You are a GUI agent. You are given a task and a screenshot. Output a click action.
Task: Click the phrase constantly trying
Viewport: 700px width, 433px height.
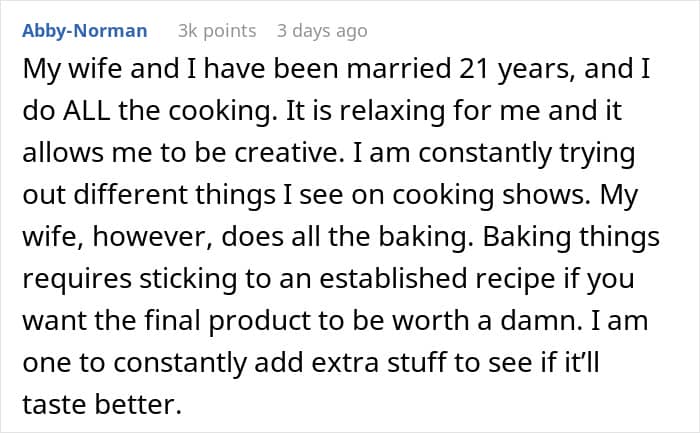tap(526, 154)
